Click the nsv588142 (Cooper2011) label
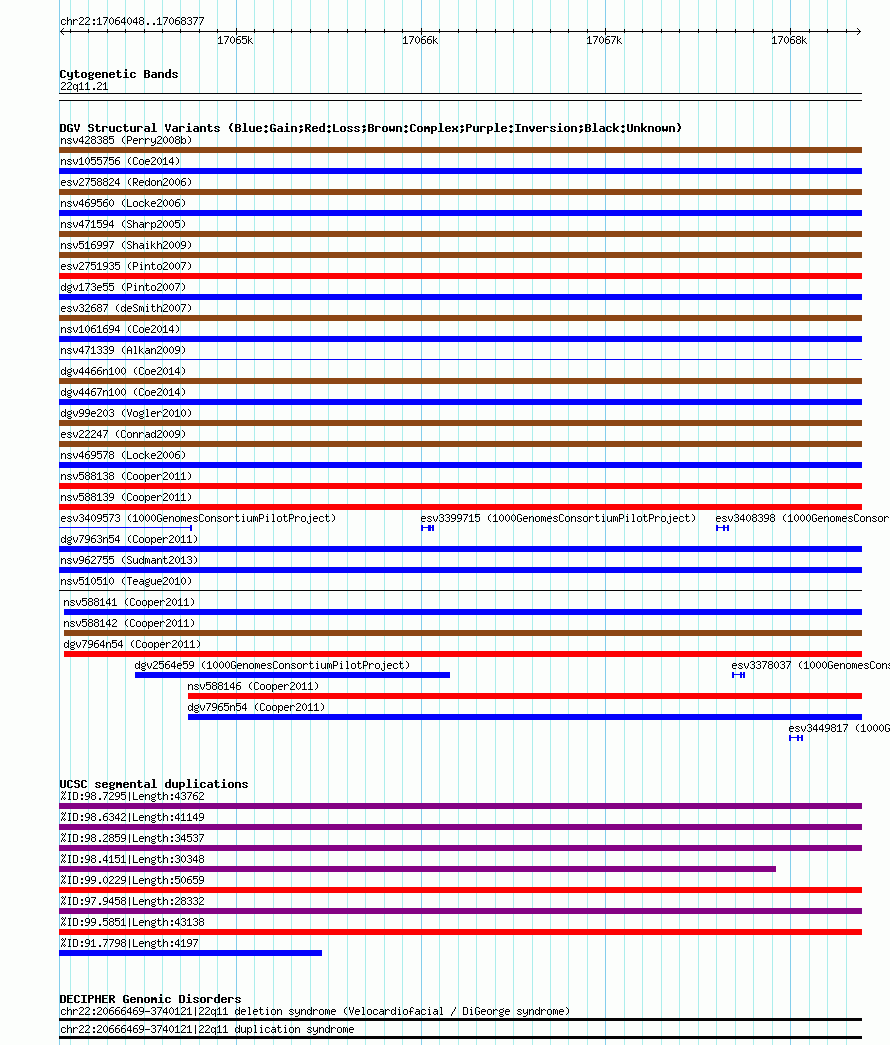 [x=129, y=623]
